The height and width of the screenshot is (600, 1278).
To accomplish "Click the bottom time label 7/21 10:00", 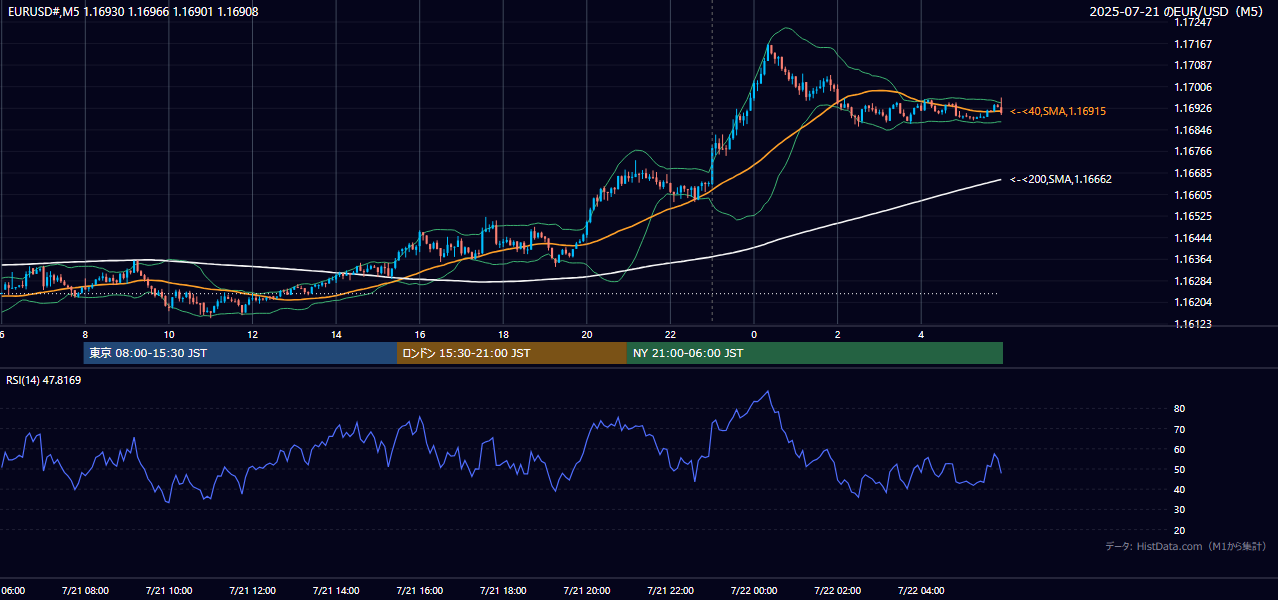I will point(168,590).
